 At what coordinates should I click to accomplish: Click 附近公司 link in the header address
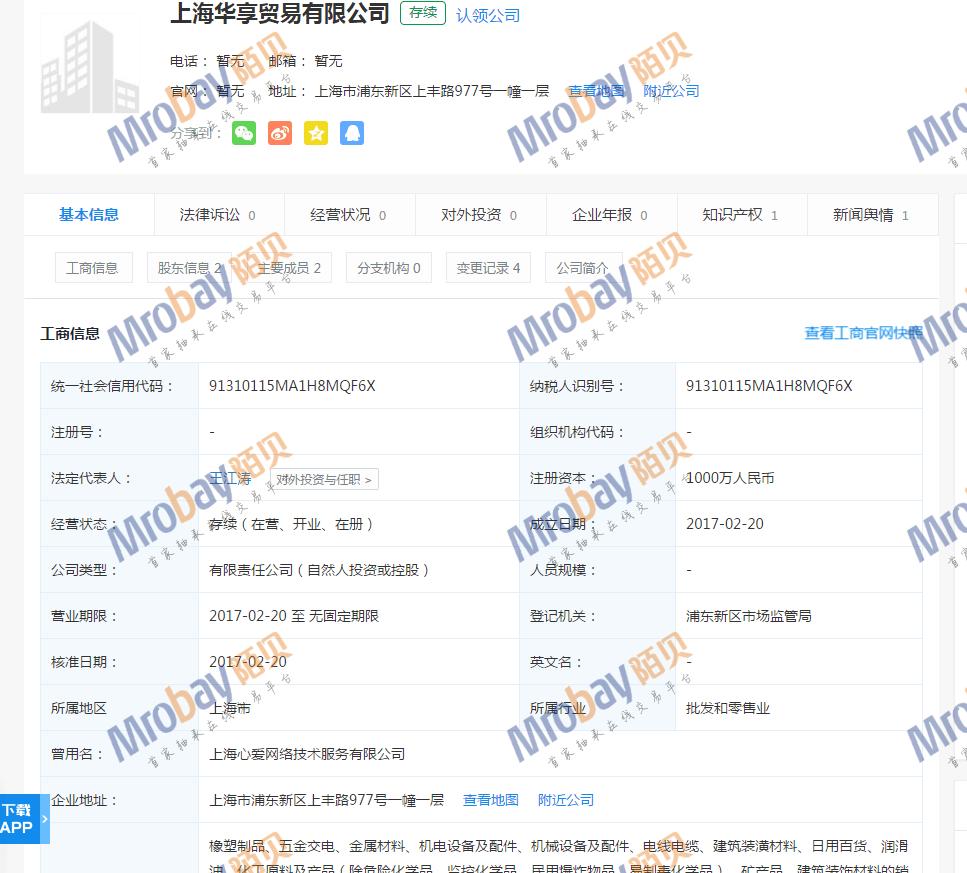coord(671,91)
